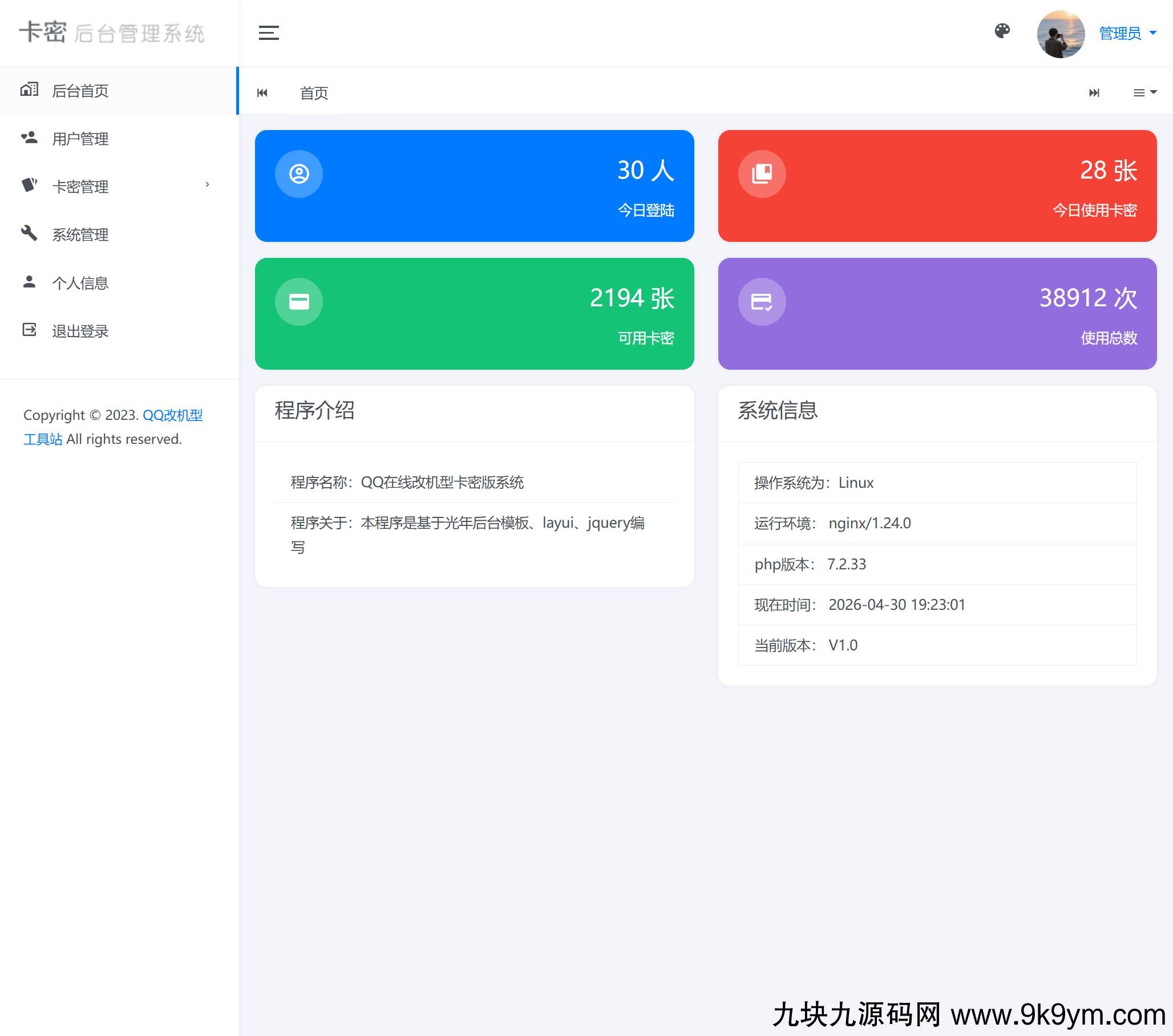Click the tabs scroll-left rewind icon

(262, 92)
